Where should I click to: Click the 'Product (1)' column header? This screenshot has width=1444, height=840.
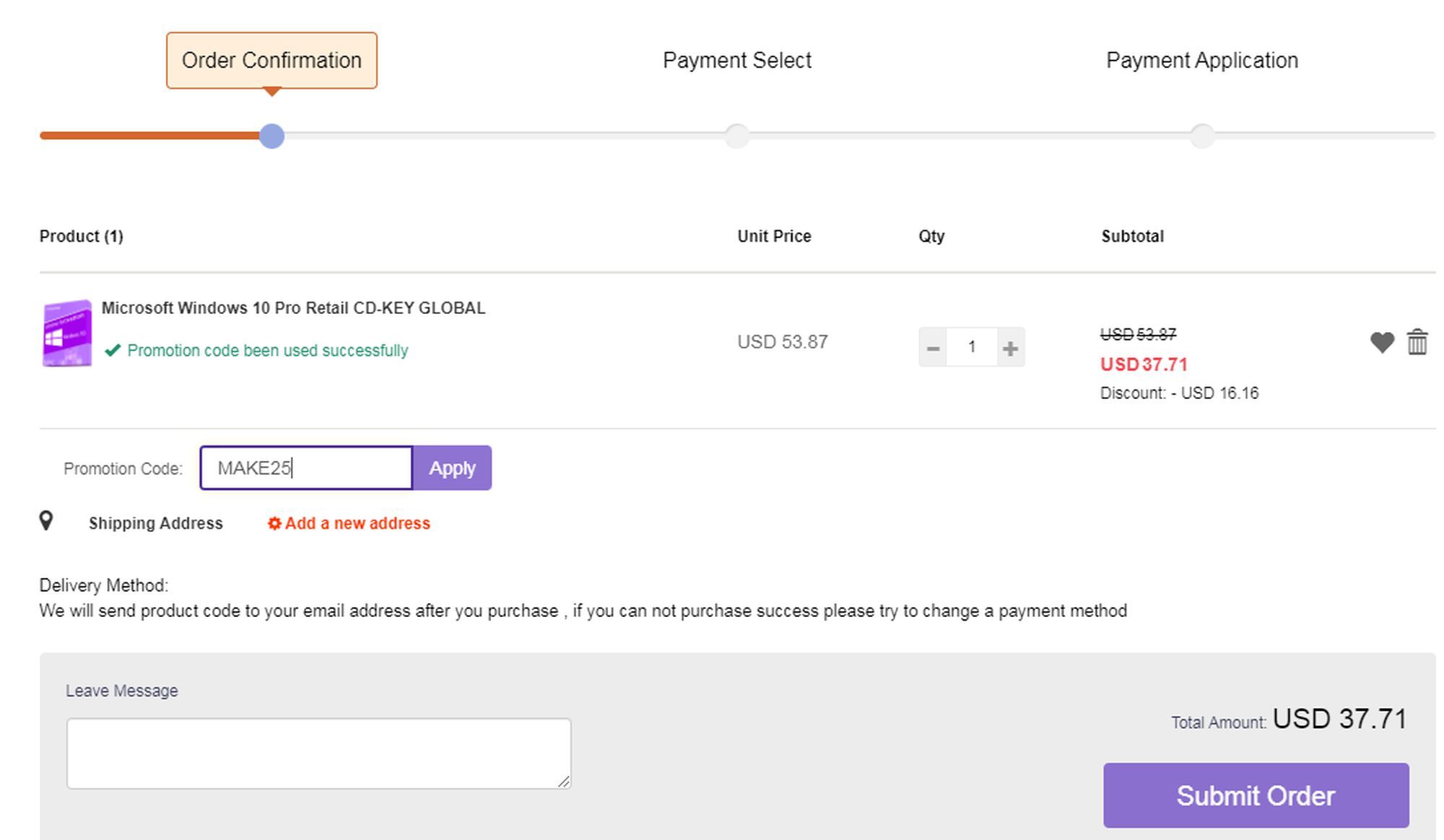click(82, 236)
